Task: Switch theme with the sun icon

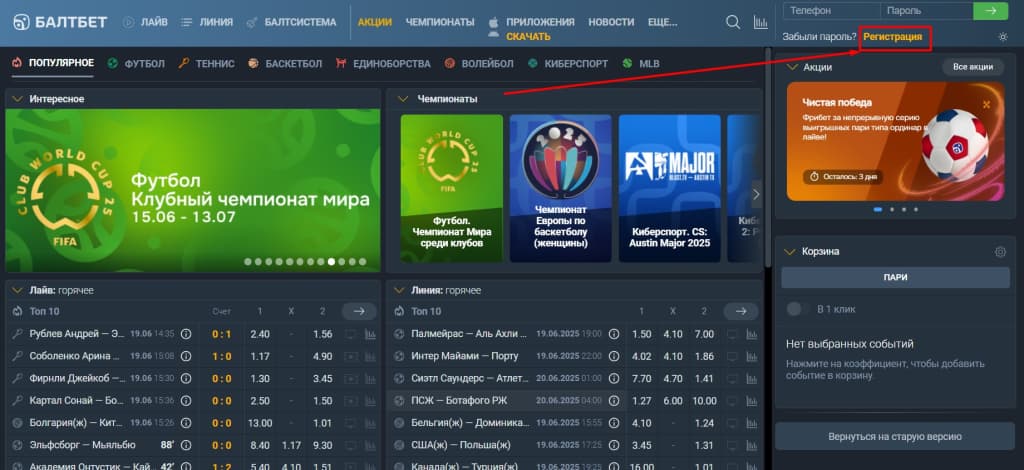Action: (1003, 37)
